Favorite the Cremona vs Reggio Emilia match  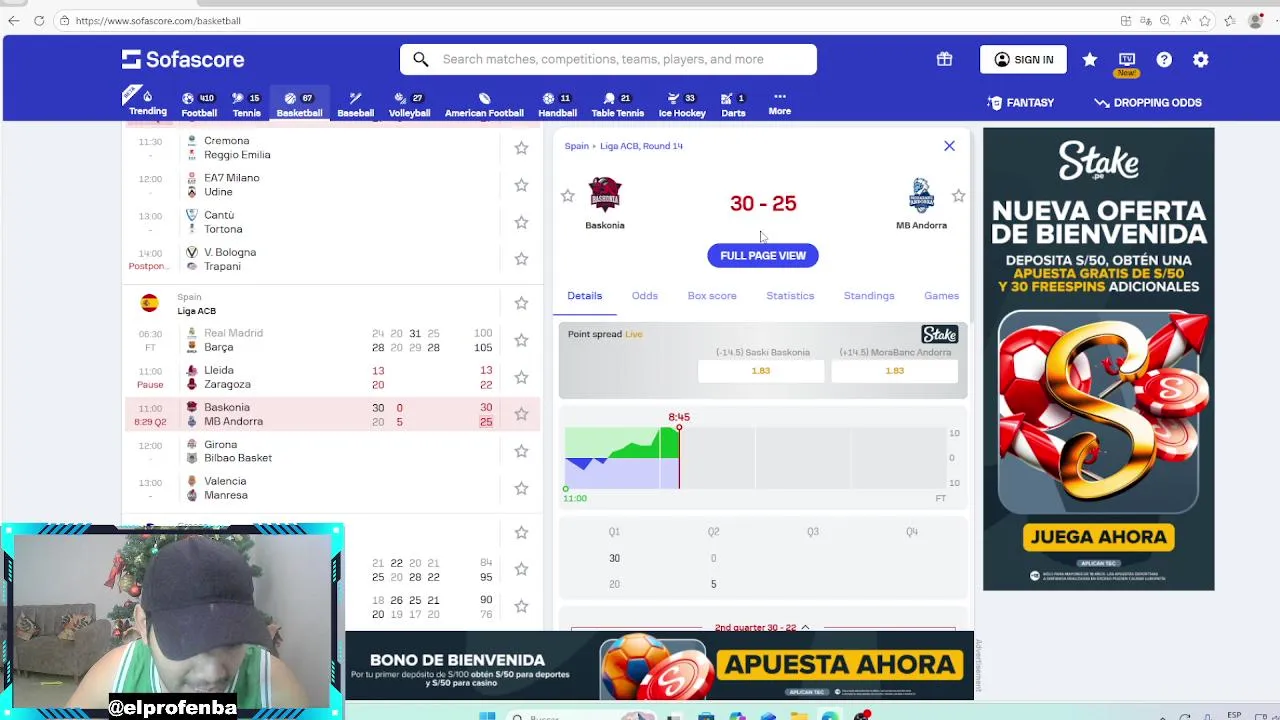[x=521, y=148]
